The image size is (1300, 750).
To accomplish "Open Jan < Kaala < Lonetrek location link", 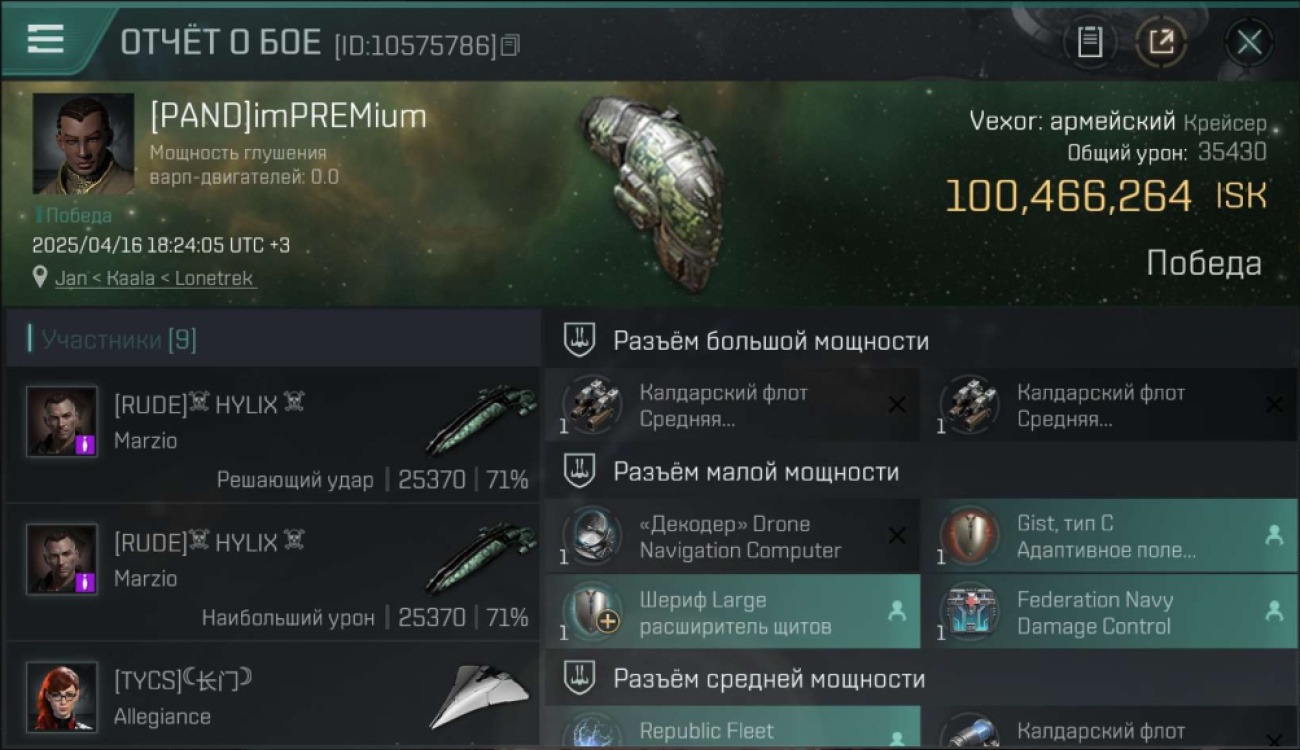I will coord(154,278).
